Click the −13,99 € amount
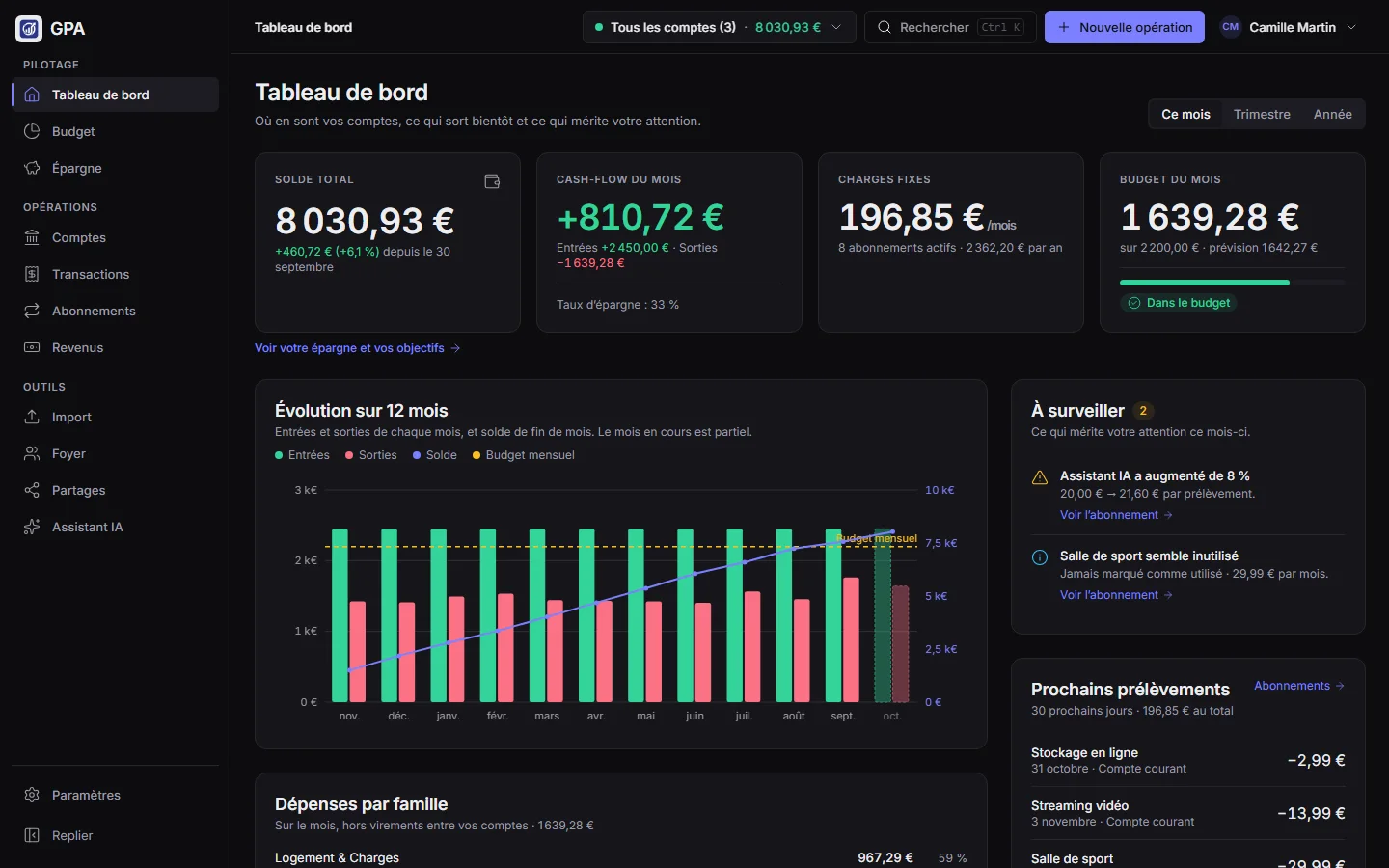 1311,813
